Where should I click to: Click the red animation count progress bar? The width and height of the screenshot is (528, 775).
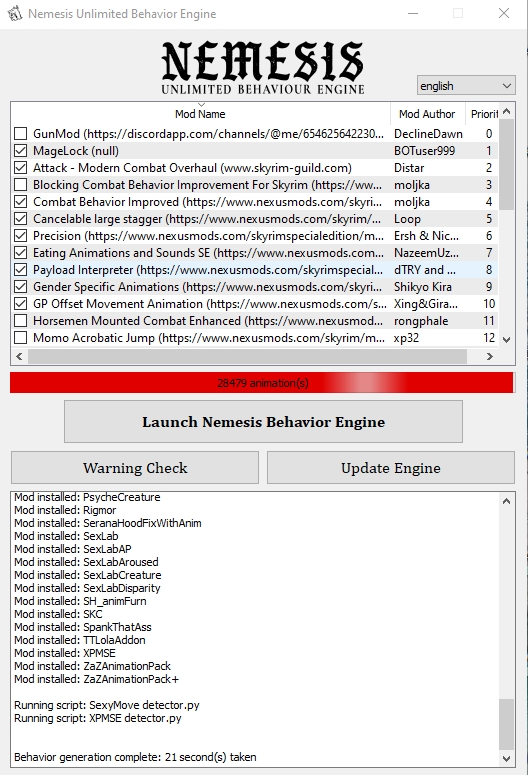pyautogui.click(x=263, y=383)
